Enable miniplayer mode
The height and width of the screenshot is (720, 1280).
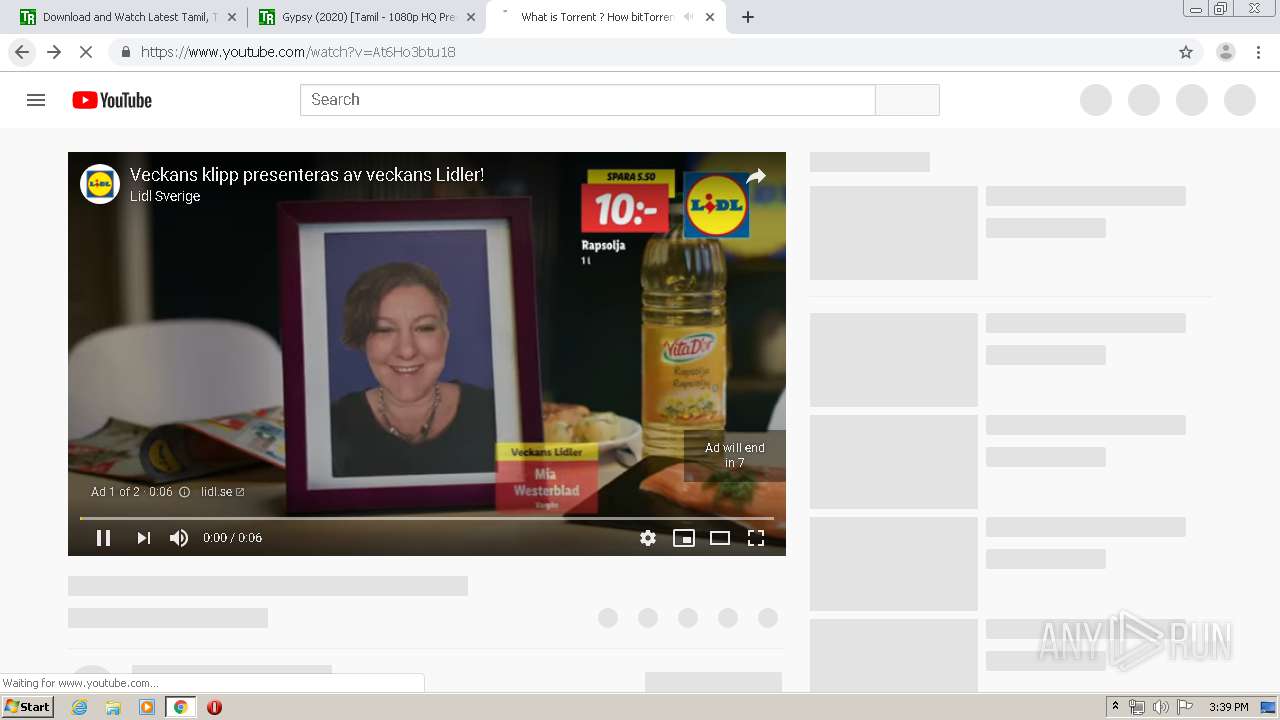click(684, 538)
